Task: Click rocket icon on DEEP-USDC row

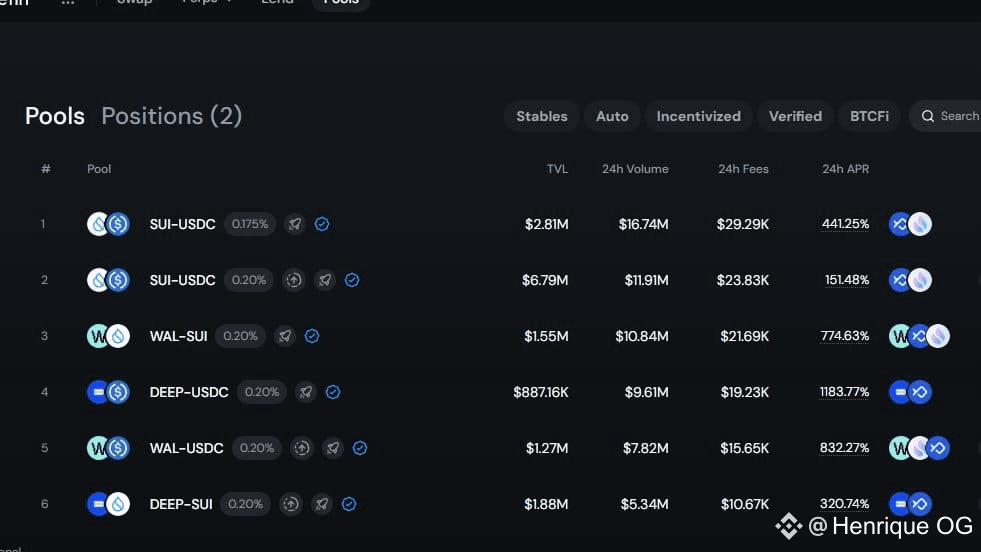Action: click(305, 392)
